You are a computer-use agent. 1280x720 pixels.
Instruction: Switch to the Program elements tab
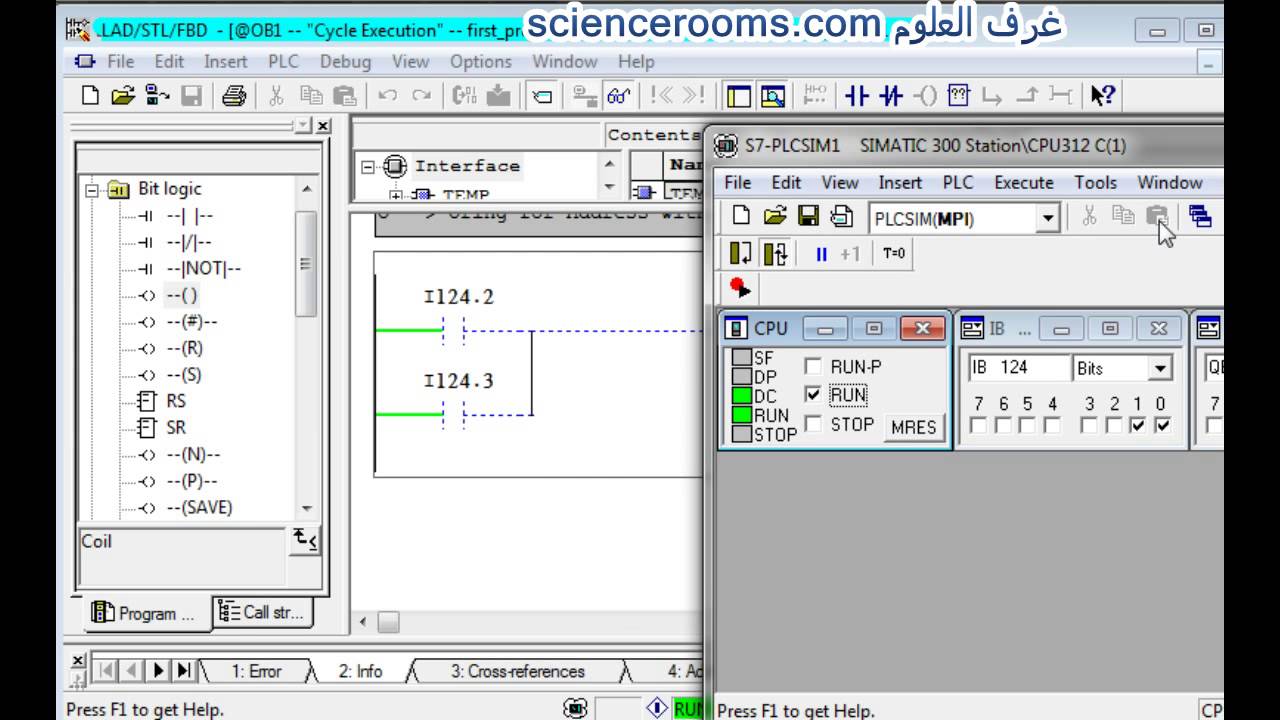[144, 613]
